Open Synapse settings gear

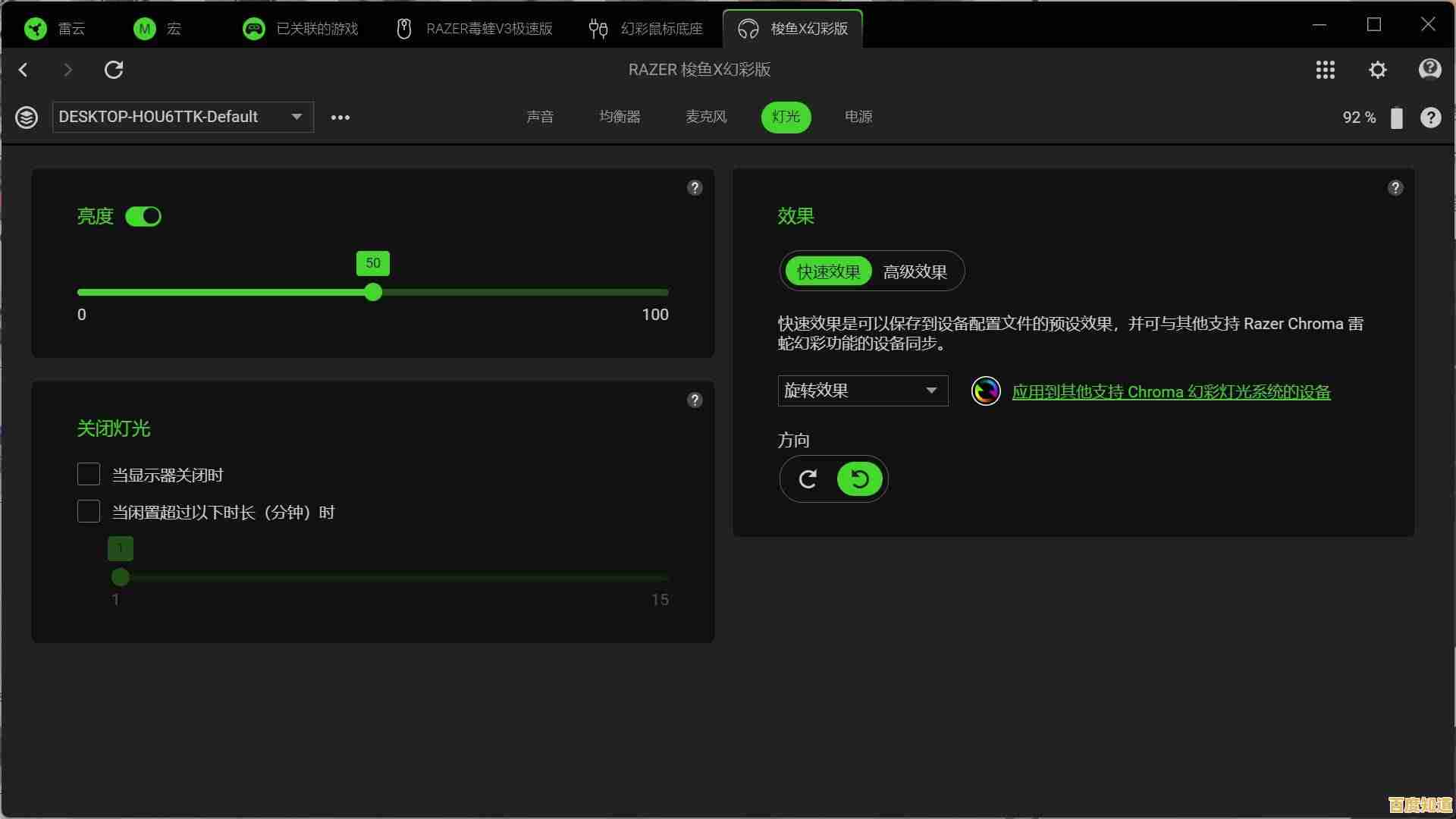click(1378, 70)
